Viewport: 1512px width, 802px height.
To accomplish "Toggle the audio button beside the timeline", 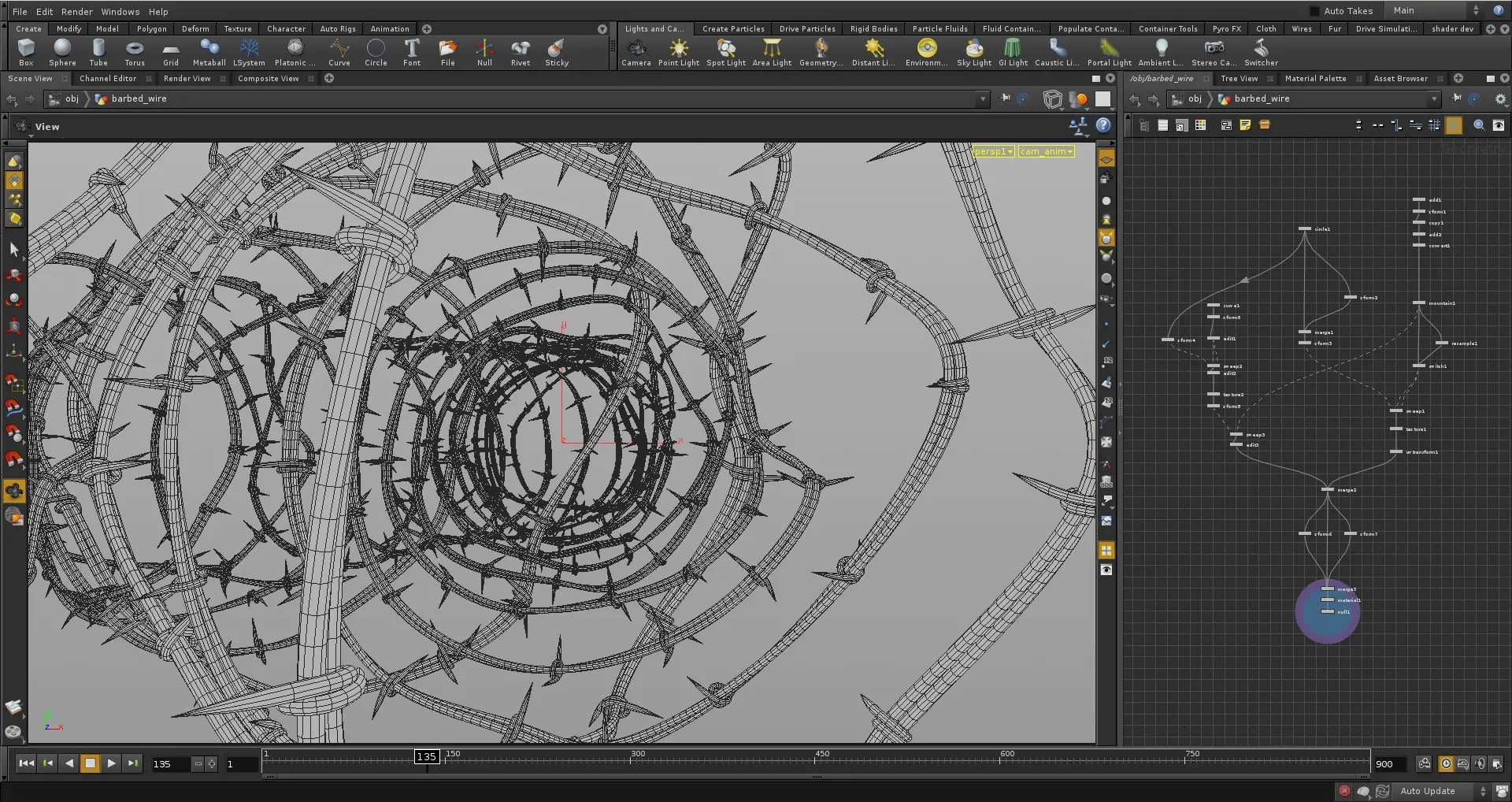I will tap(1480, 763).
